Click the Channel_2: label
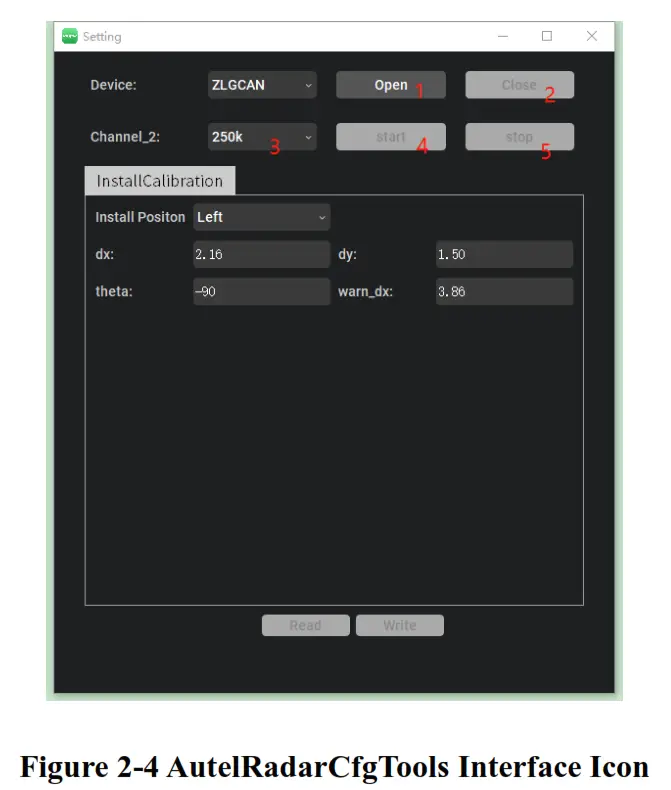The width and height of the screenshot is (671, 790). tap(125, 137)
